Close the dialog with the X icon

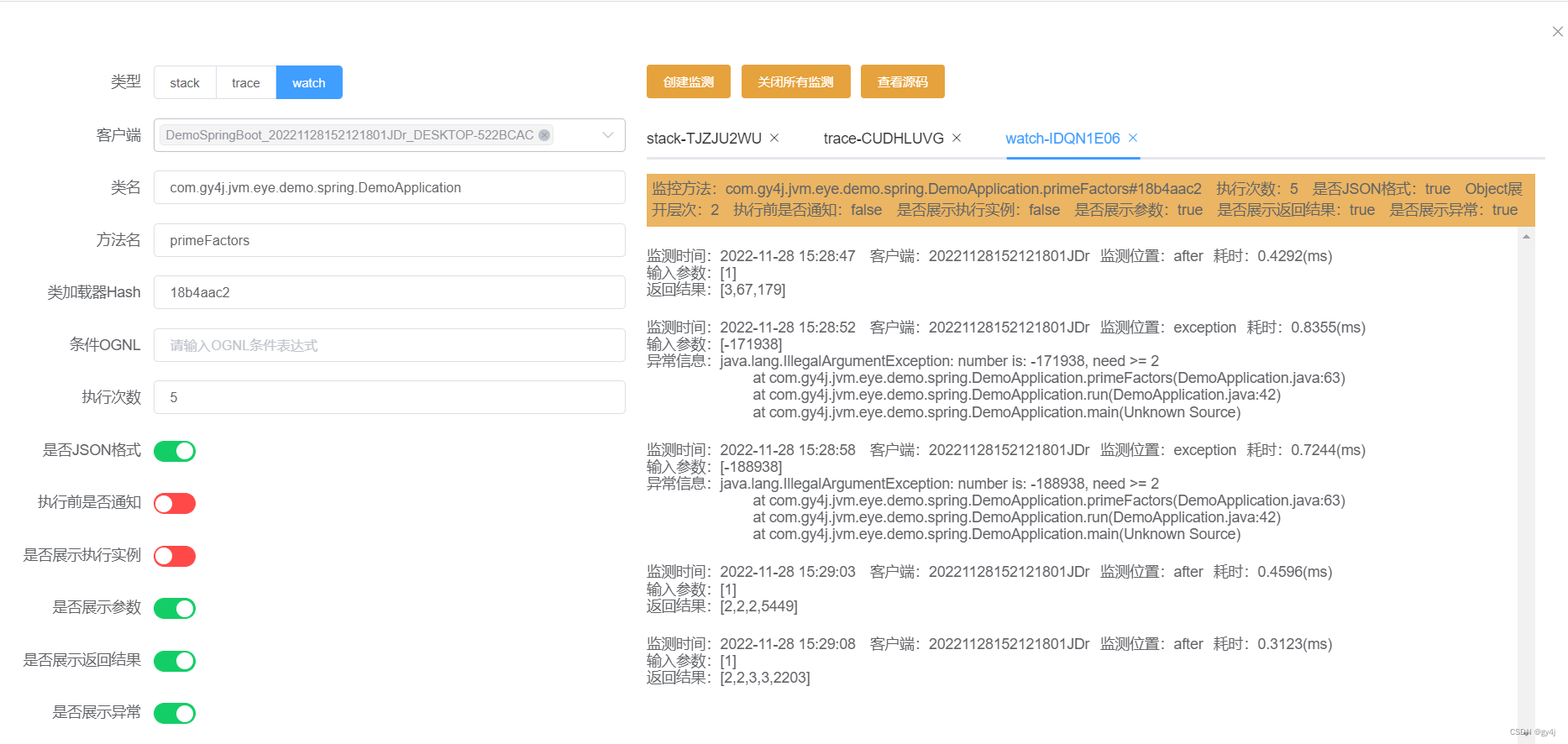(x=1557, y=32)
